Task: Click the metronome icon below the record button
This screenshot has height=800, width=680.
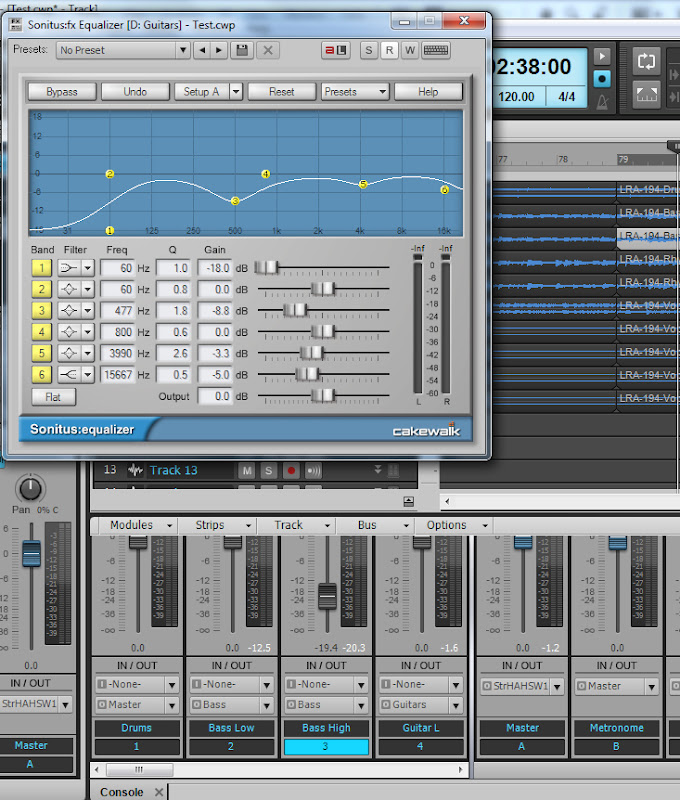Action: coord(602,99)
